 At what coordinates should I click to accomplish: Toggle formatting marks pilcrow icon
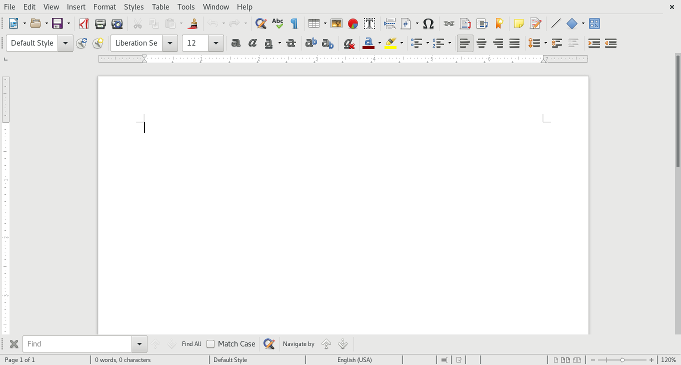tap(294, 23)
